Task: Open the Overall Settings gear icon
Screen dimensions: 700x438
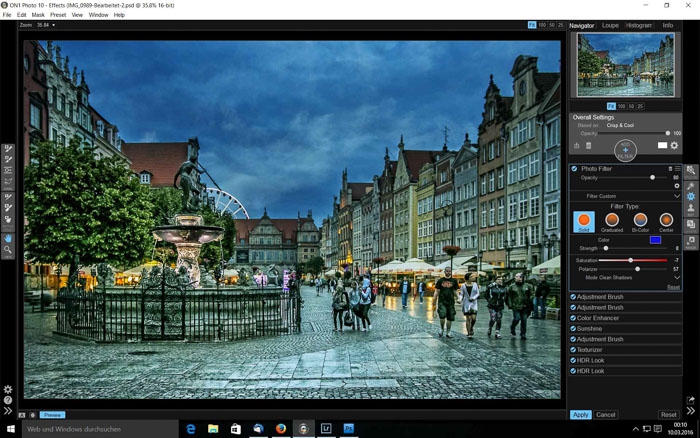Action: pos(674,145)
